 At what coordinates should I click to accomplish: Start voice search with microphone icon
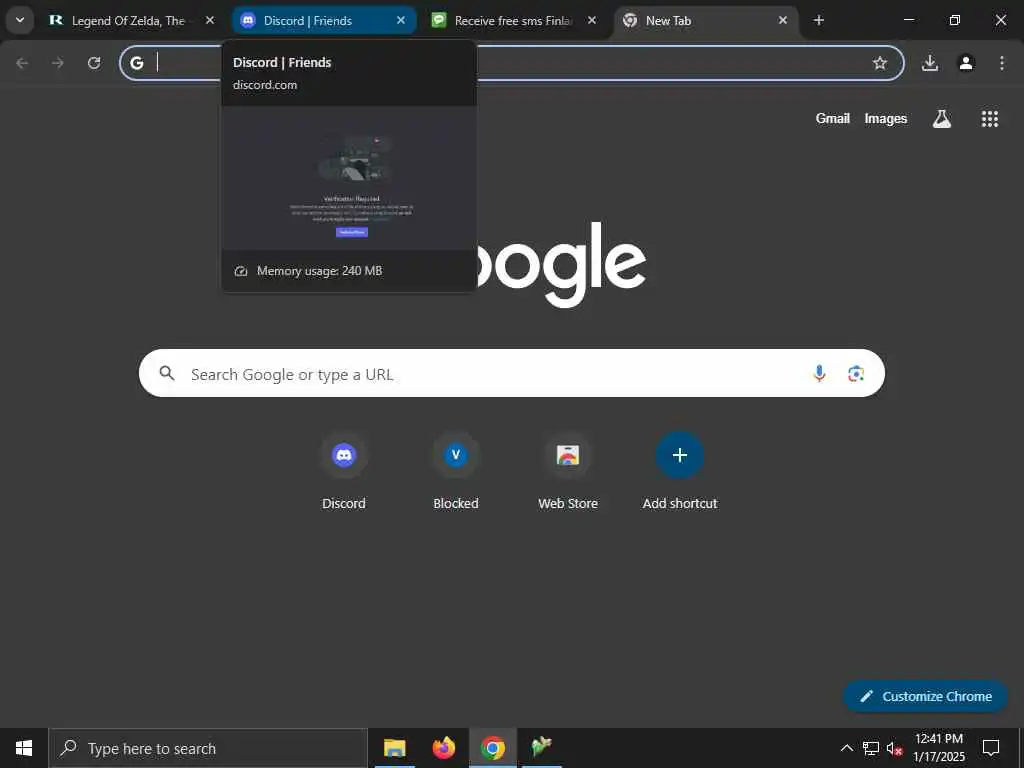pos(819,373)
